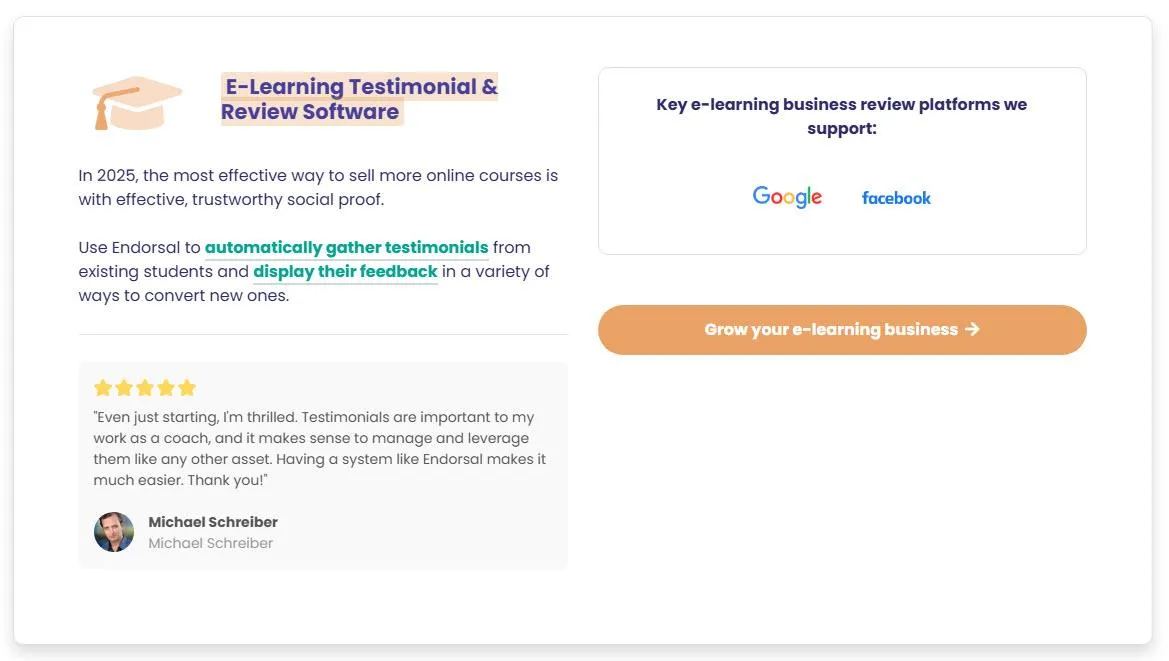Click the second rating star
This screenshot has height=661, width=1169.
click(x=124, y=388)
